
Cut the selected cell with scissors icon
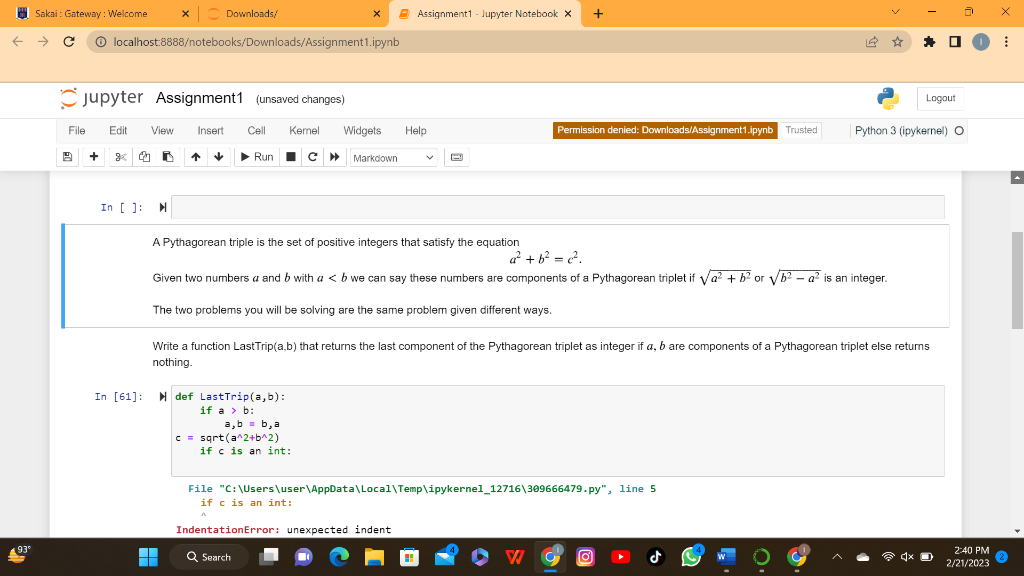click(119, 157)
